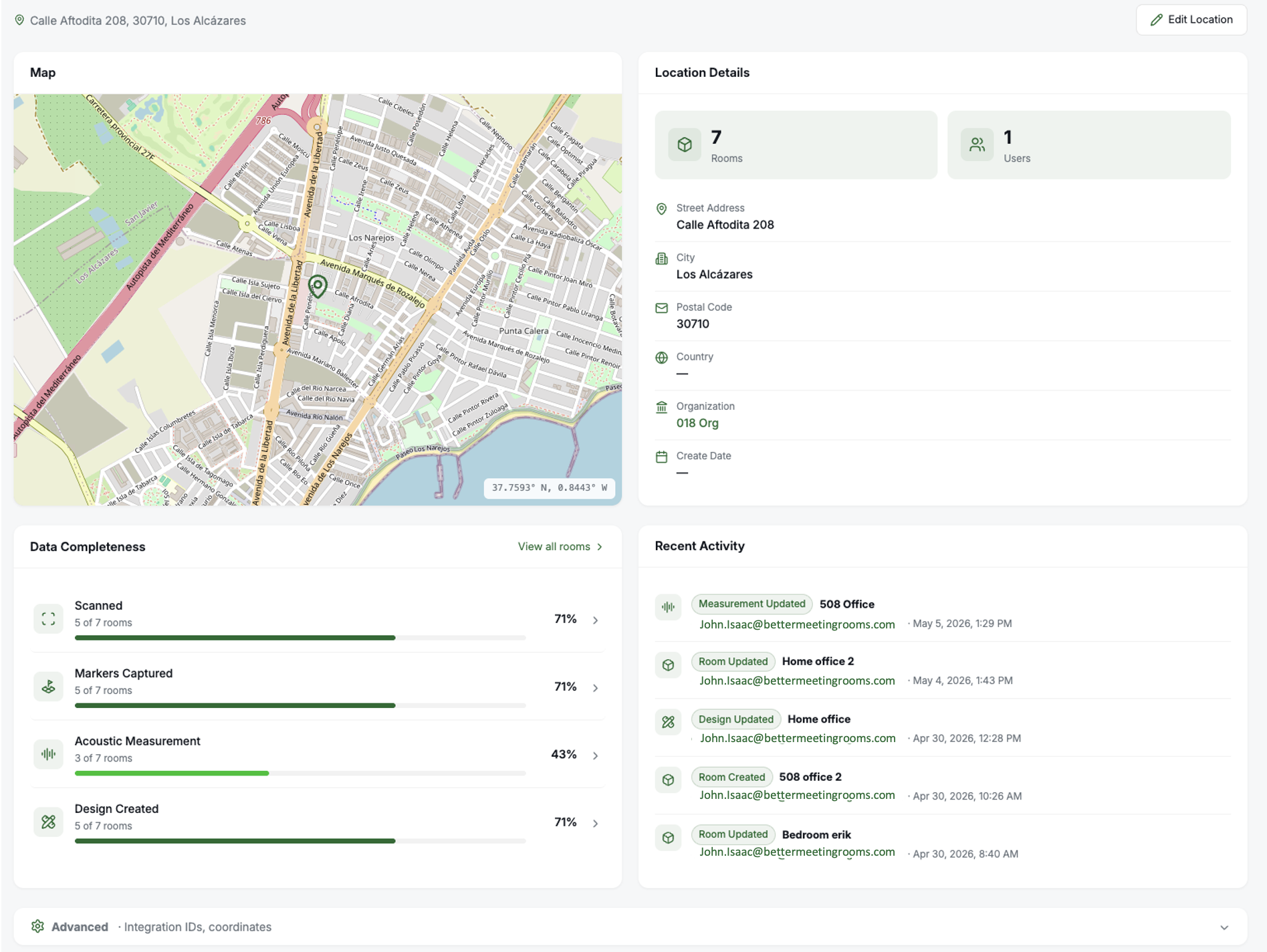Open the 508 office 2 room name
Screen dimensions: 1267x952
click(x=810, y=777)
